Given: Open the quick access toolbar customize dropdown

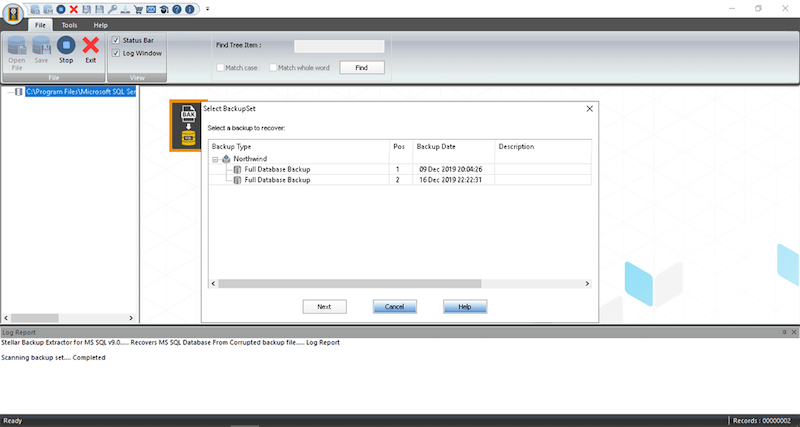Looking at the screenshot, I should tap(208, 9).
